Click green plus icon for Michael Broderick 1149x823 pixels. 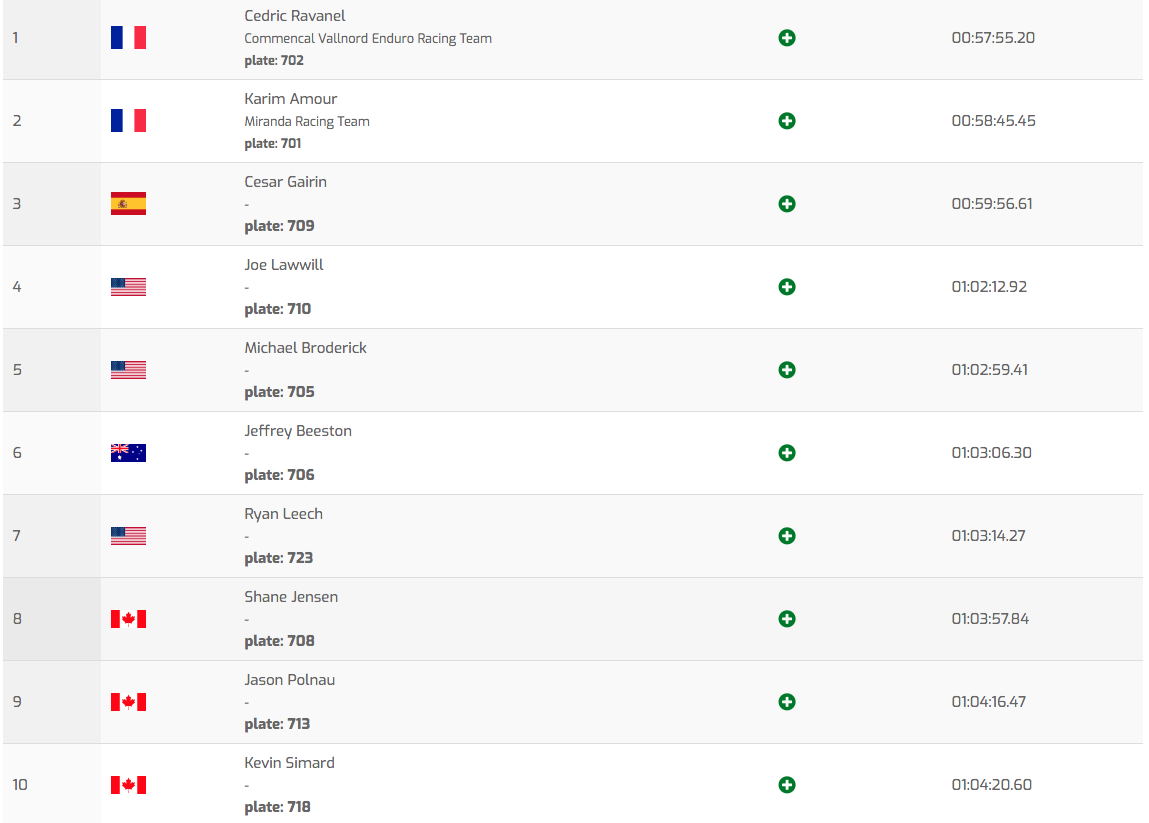[787, 370]
